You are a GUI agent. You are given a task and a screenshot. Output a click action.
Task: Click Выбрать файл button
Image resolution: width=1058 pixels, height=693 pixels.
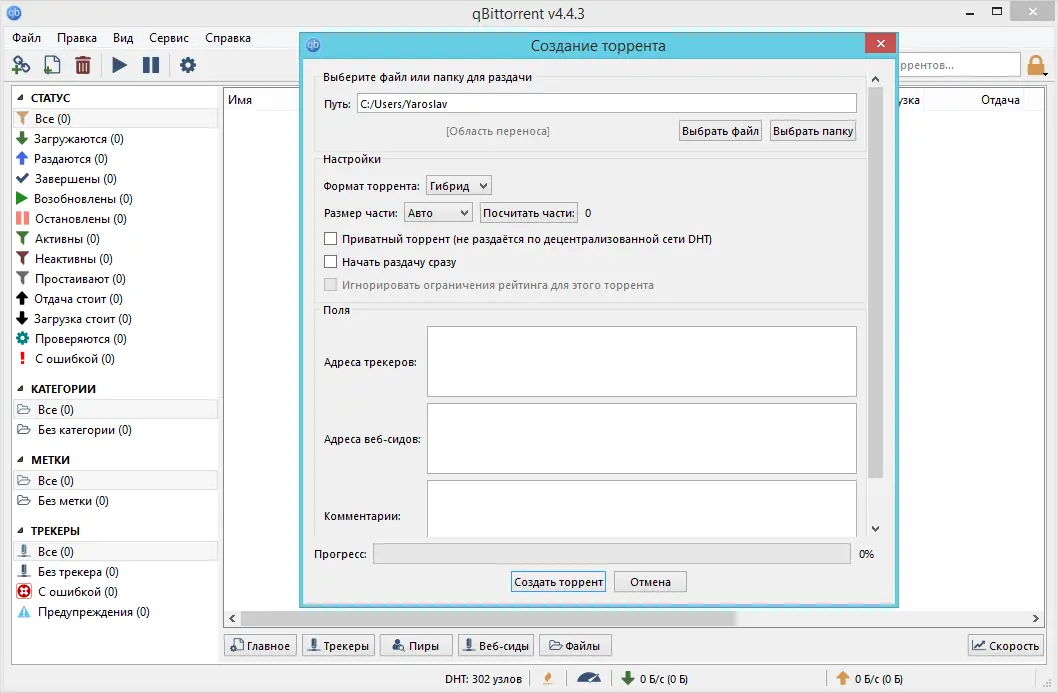[720, 131]
